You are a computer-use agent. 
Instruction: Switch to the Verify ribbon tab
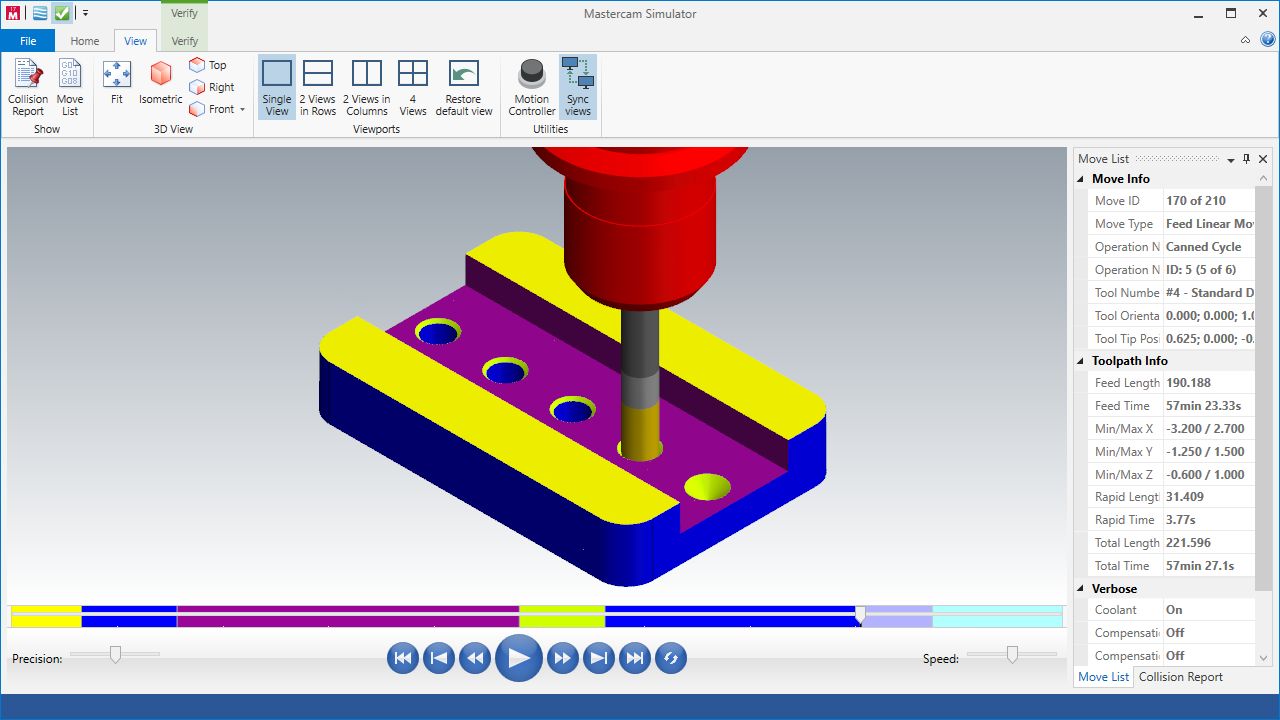pyautogui.click(x=185, y=41)
